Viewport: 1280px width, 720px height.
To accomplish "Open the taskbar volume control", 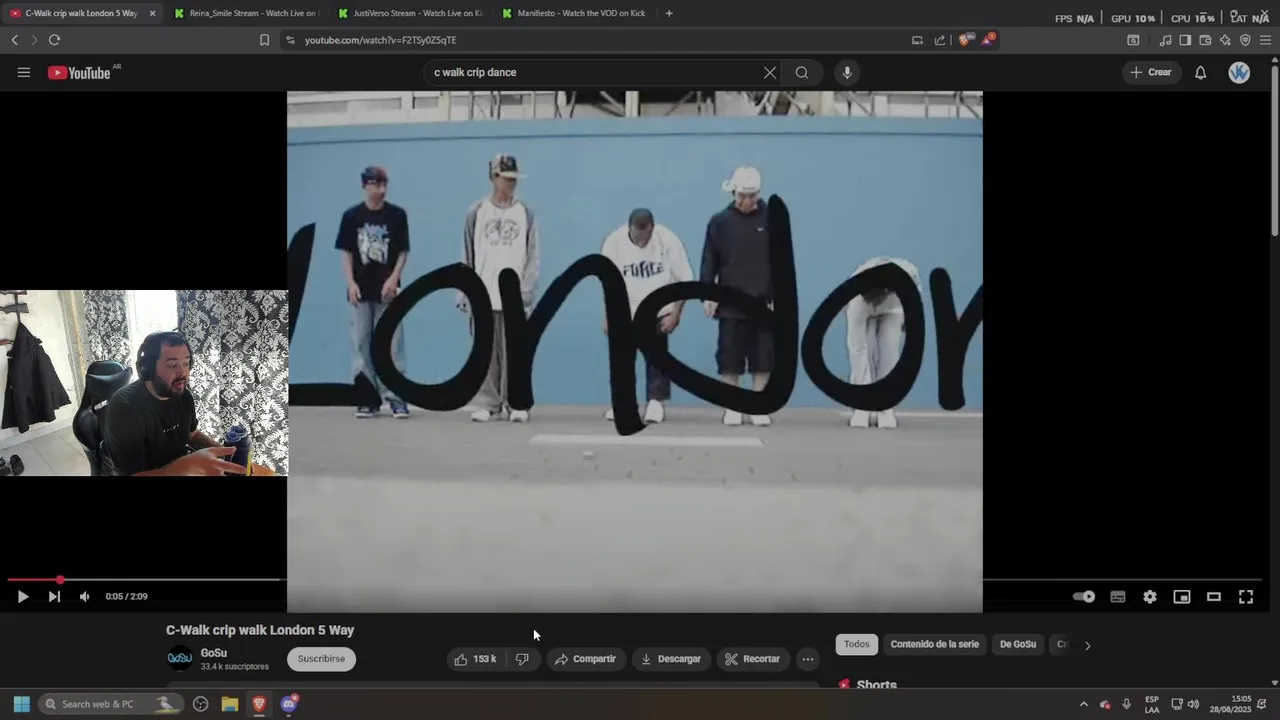I will pyautogui.click(x=1193, y=704).
